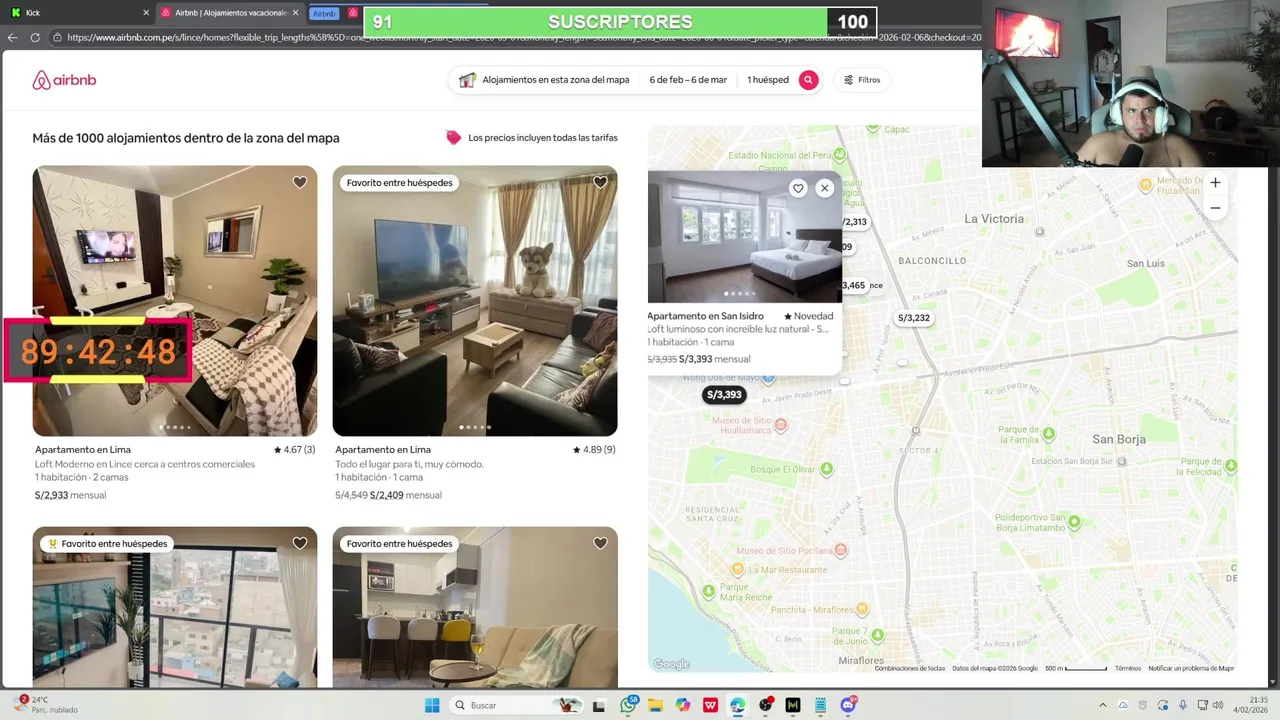This screenshot has height=720, width=1280.
Task: Click the Polideportivo San Borja Limatambo marker
Action: tap(1074, 522)
